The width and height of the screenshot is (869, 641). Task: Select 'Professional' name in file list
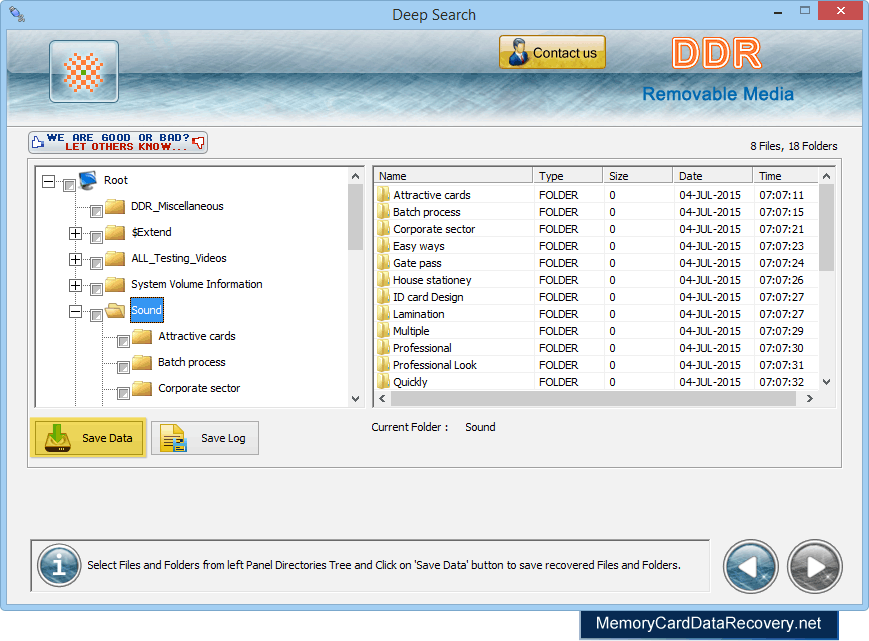pos(422,348)
